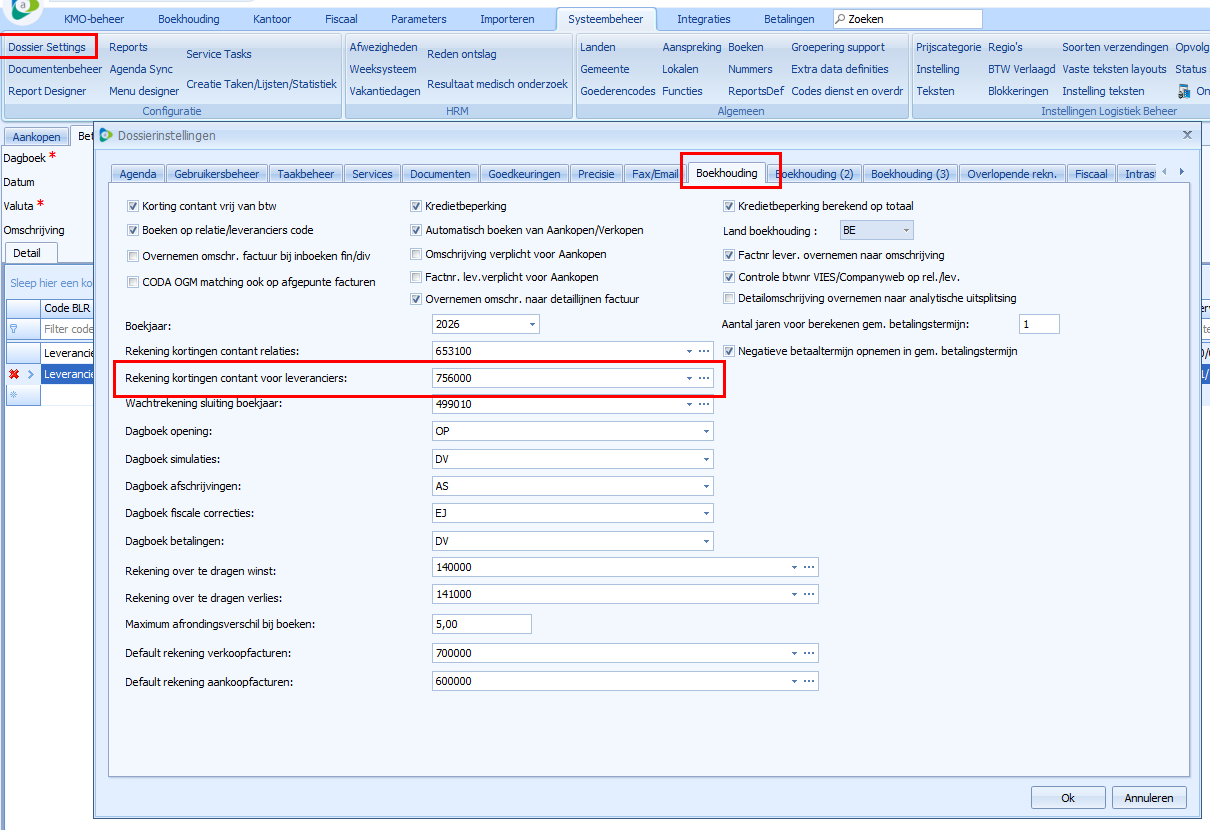Open the Overlopende rekn. tab

[1012, 174]
